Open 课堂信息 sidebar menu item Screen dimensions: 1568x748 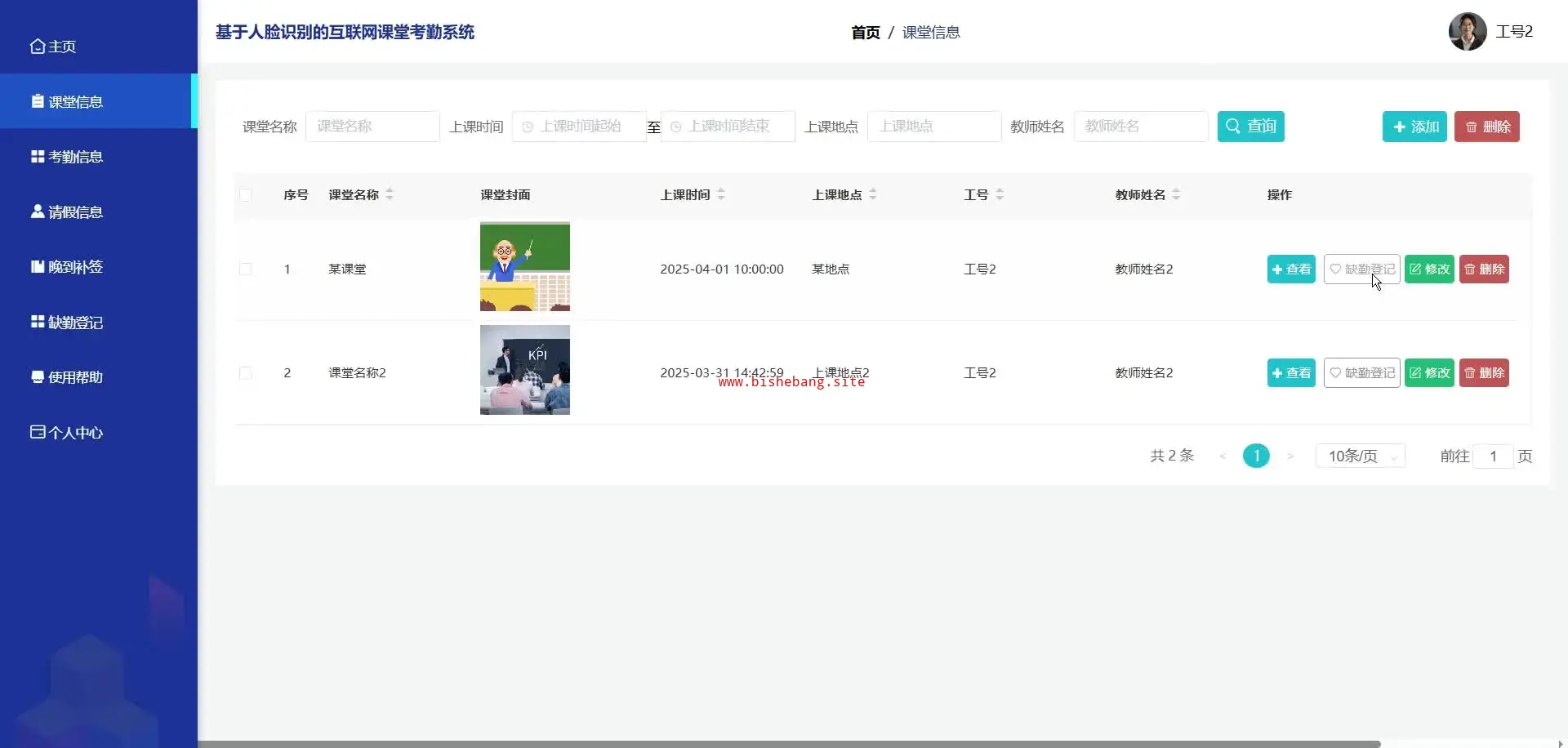click(98, 101)
